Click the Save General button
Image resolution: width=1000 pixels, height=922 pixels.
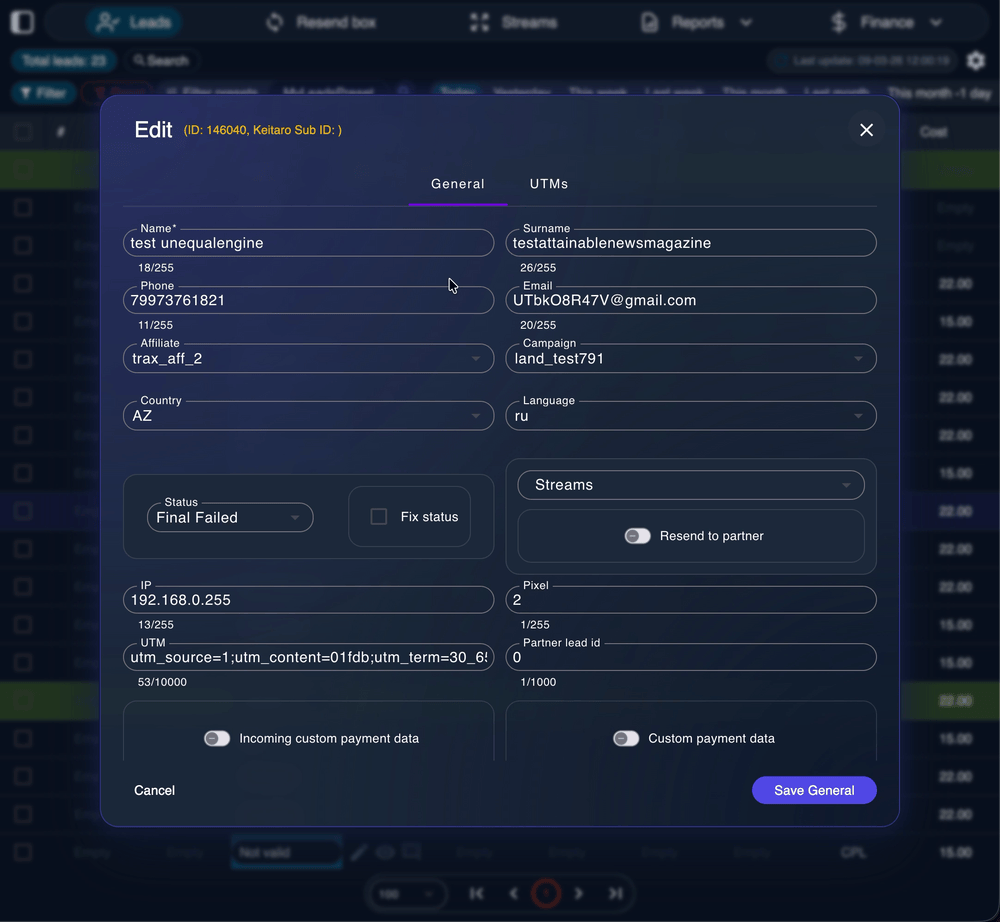tap(814, 790)
